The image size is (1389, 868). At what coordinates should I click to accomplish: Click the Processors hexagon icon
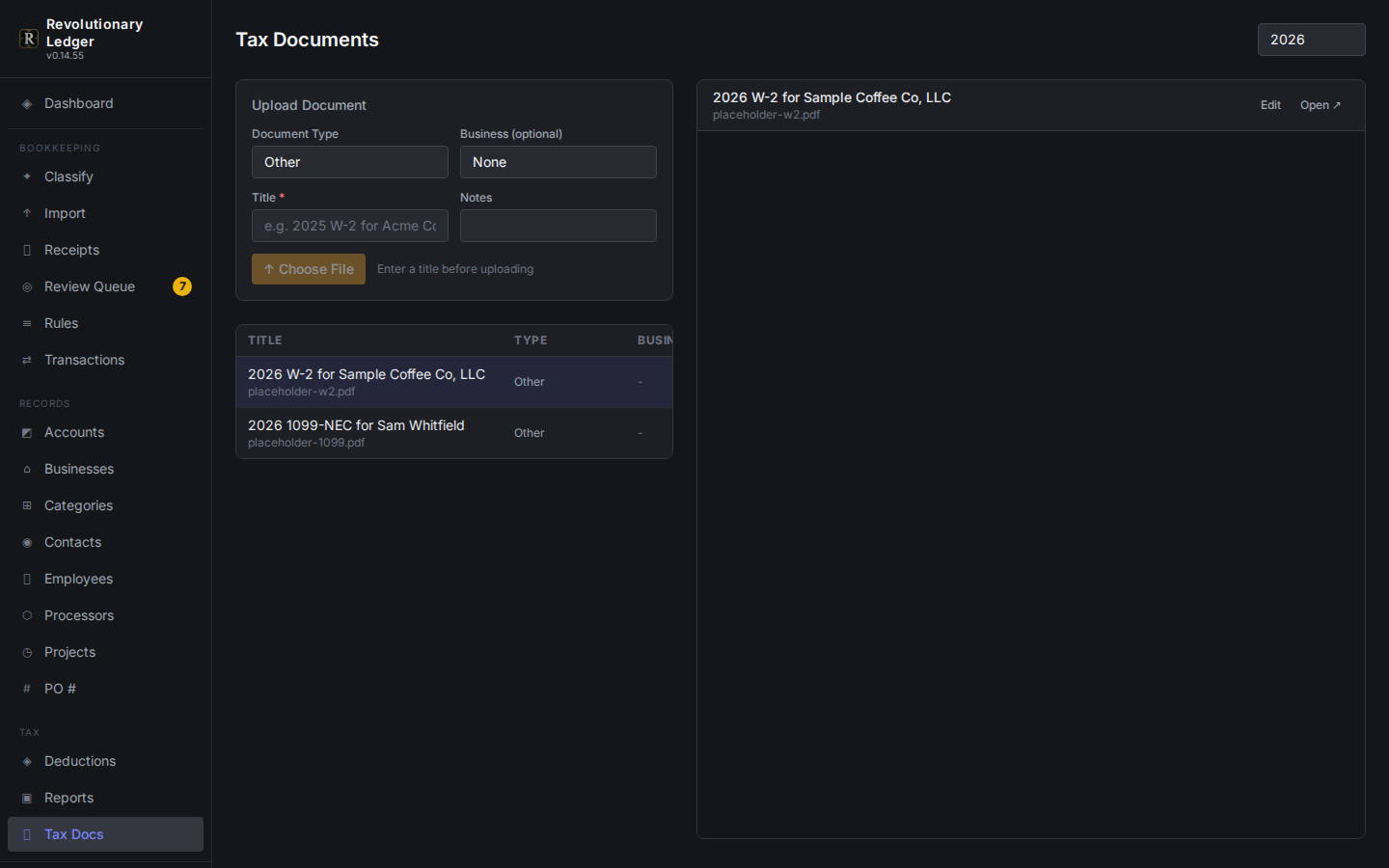pos(27,616)
